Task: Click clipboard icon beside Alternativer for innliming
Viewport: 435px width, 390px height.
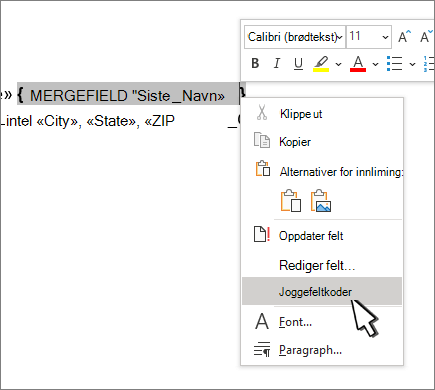Action: (x=263, y=168)
